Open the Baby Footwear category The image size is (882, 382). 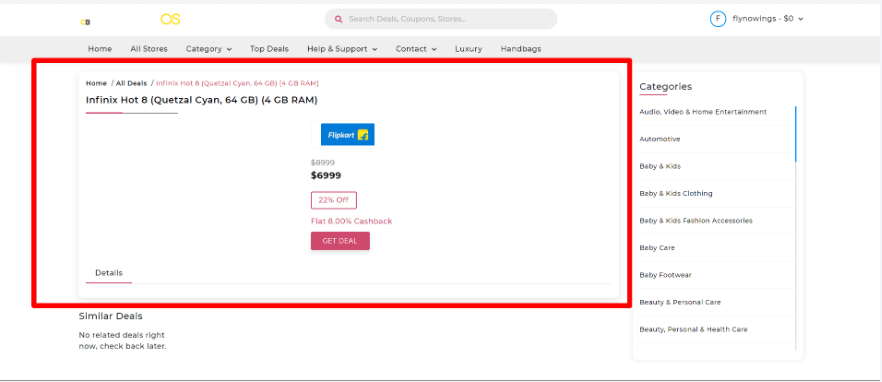pyautogui.click(x=665, y=275)
